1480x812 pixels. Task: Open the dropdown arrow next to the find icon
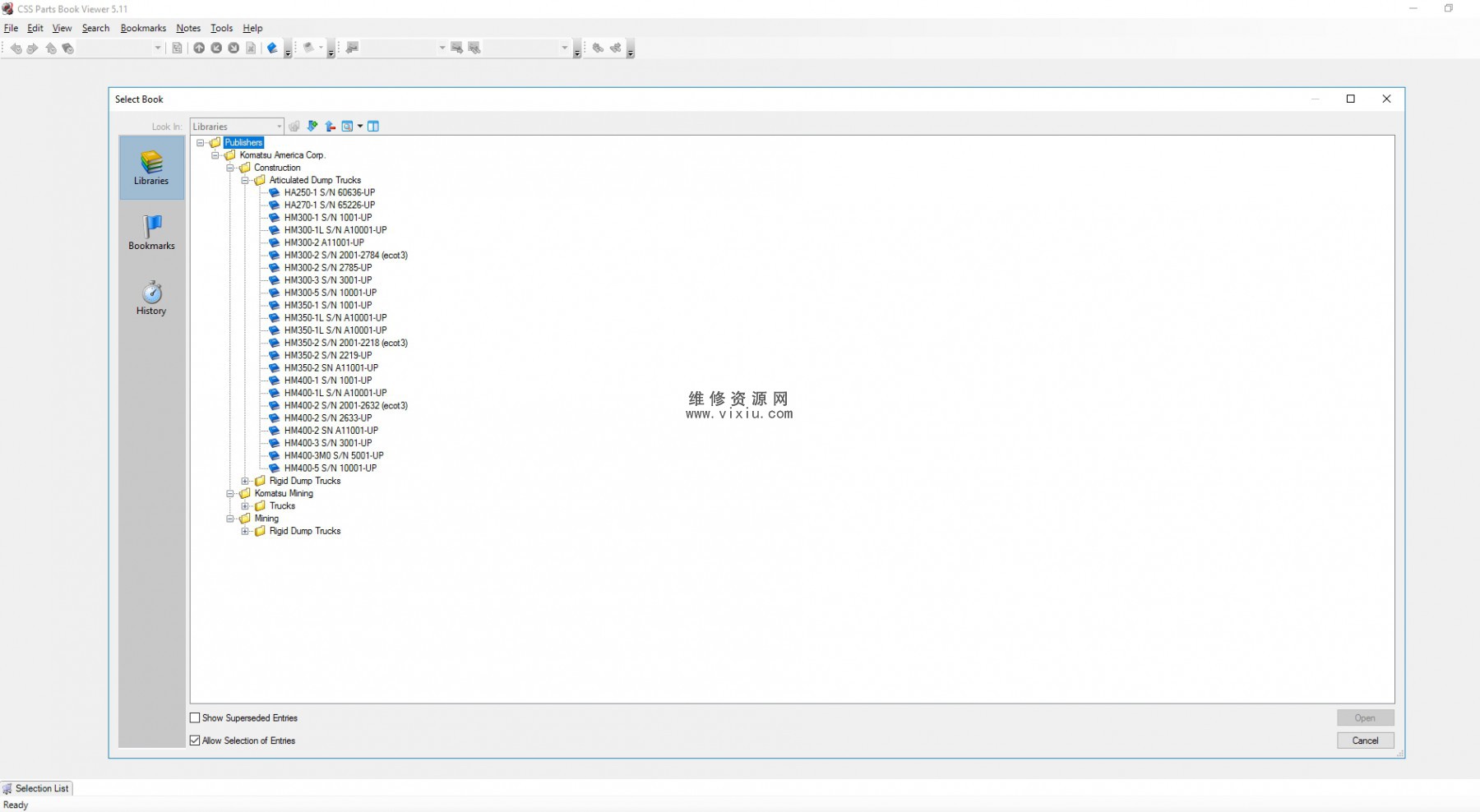click(x=360, y=126)
